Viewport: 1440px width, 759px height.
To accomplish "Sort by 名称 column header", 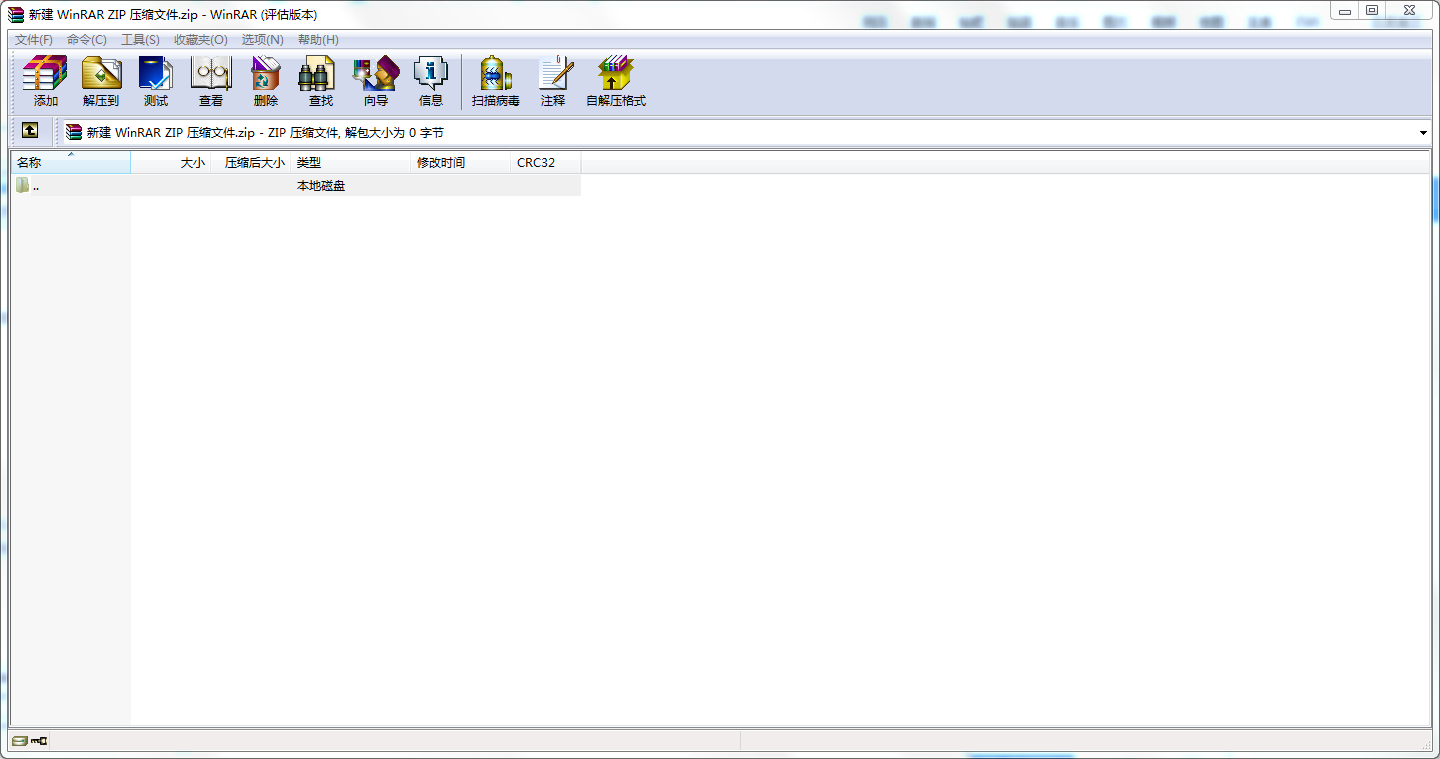I will click(71, 162).
